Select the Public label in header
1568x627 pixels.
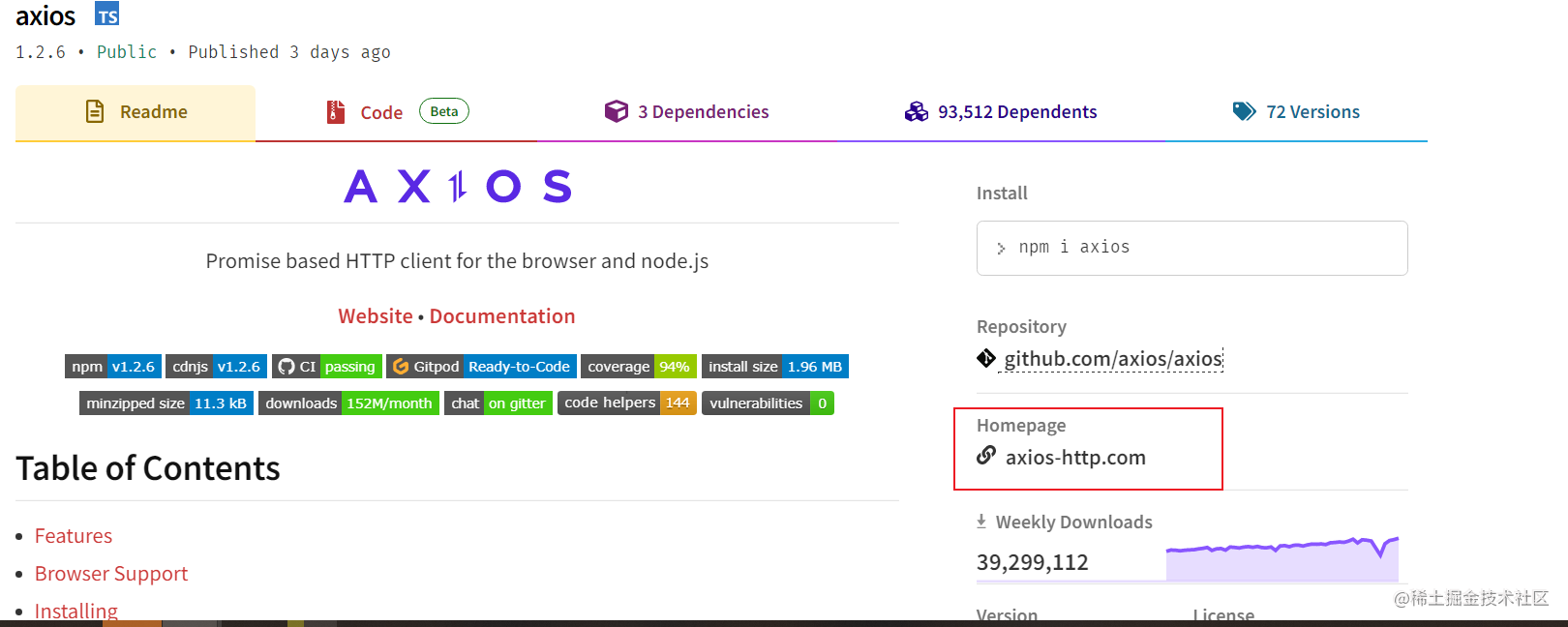click(127, 52)
